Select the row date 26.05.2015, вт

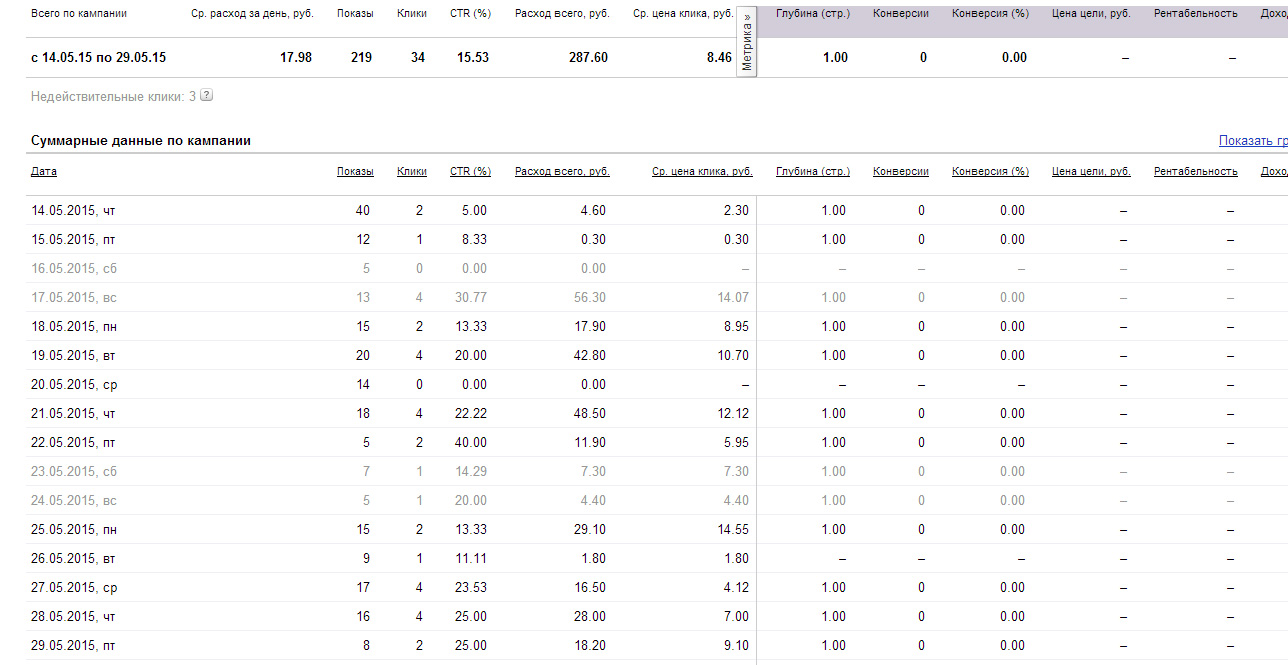pos(73,559)
